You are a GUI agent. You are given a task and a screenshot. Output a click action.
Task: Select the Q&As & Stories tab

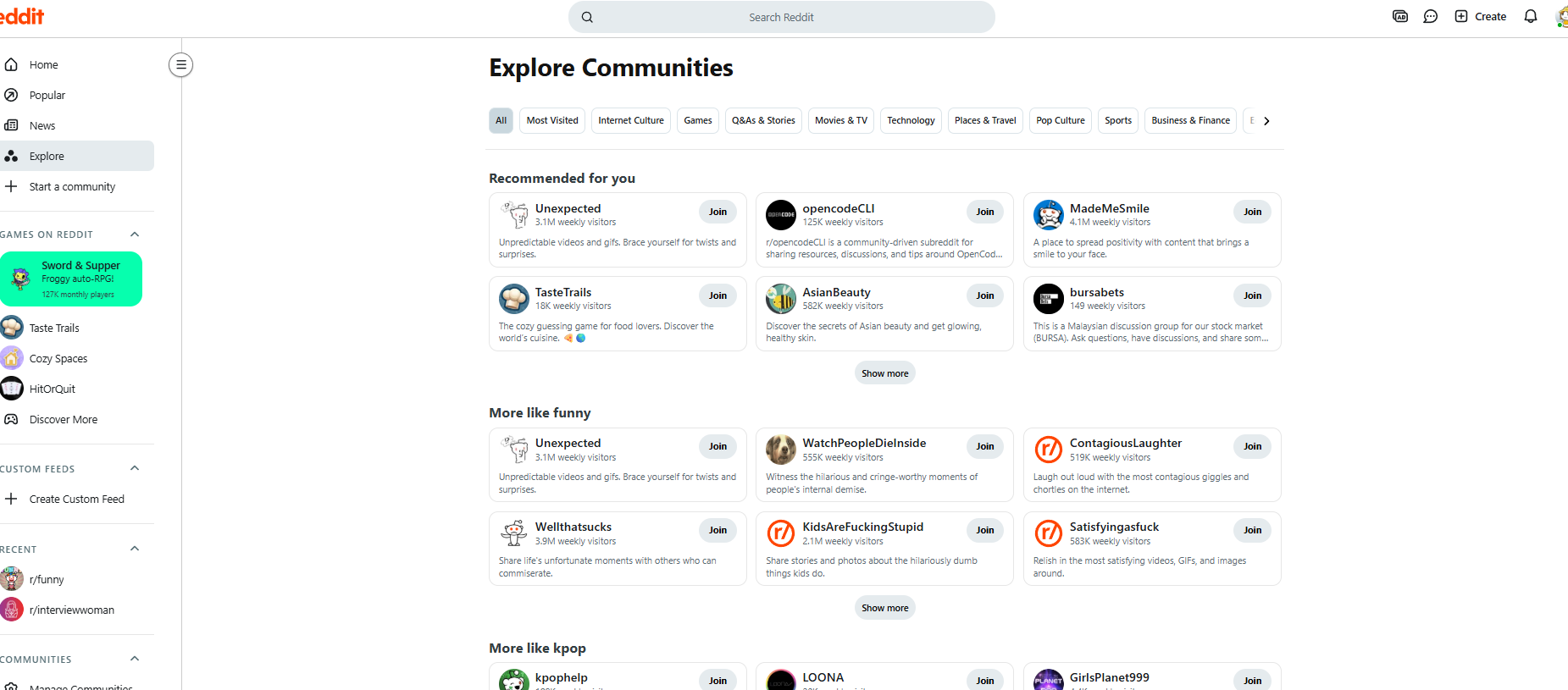tap(763, 120)
